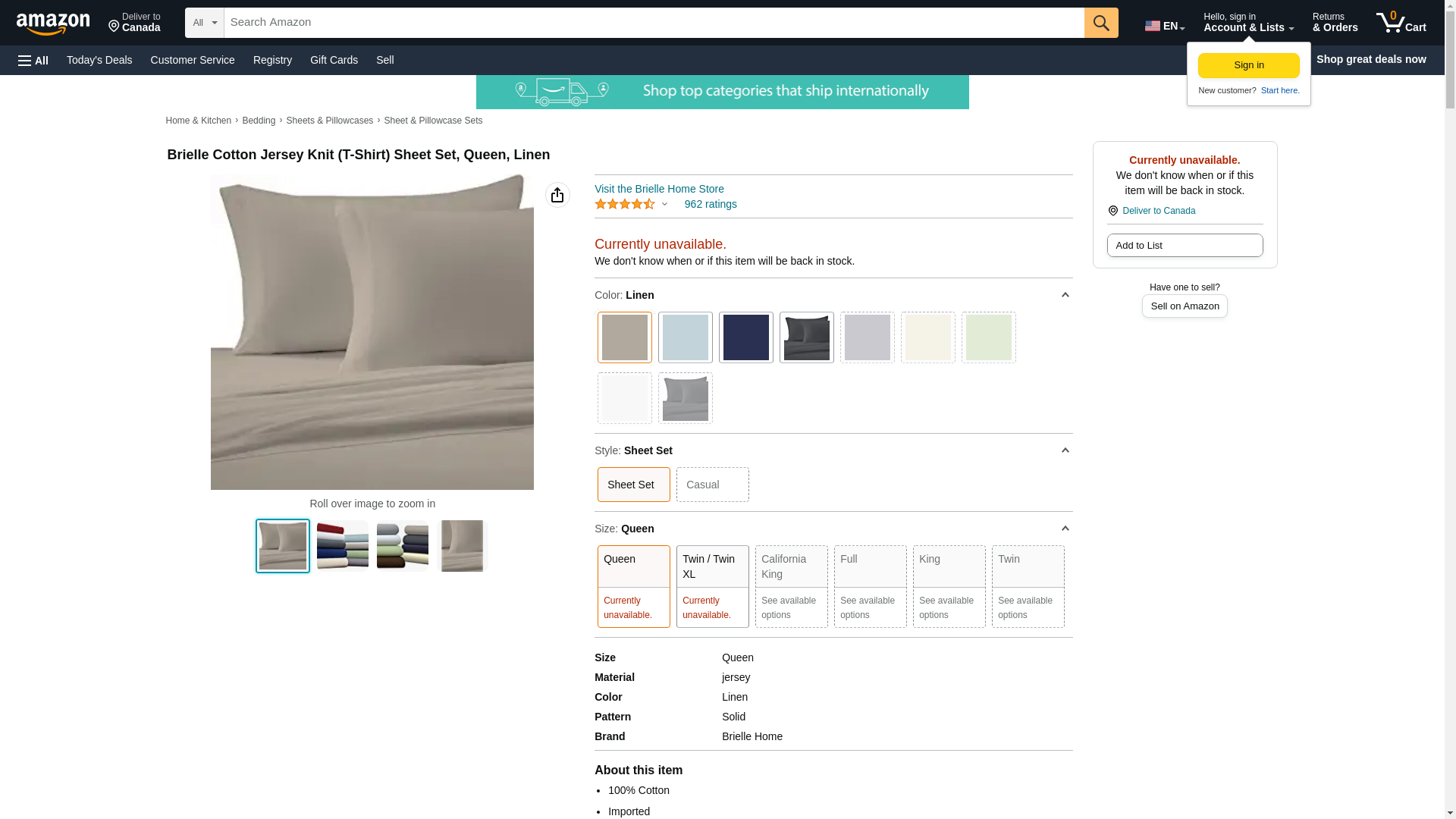The height and width of the screenshot is (819, 1456).
Task: Open the All hamburger menu
Action: [x=33, y=60]
